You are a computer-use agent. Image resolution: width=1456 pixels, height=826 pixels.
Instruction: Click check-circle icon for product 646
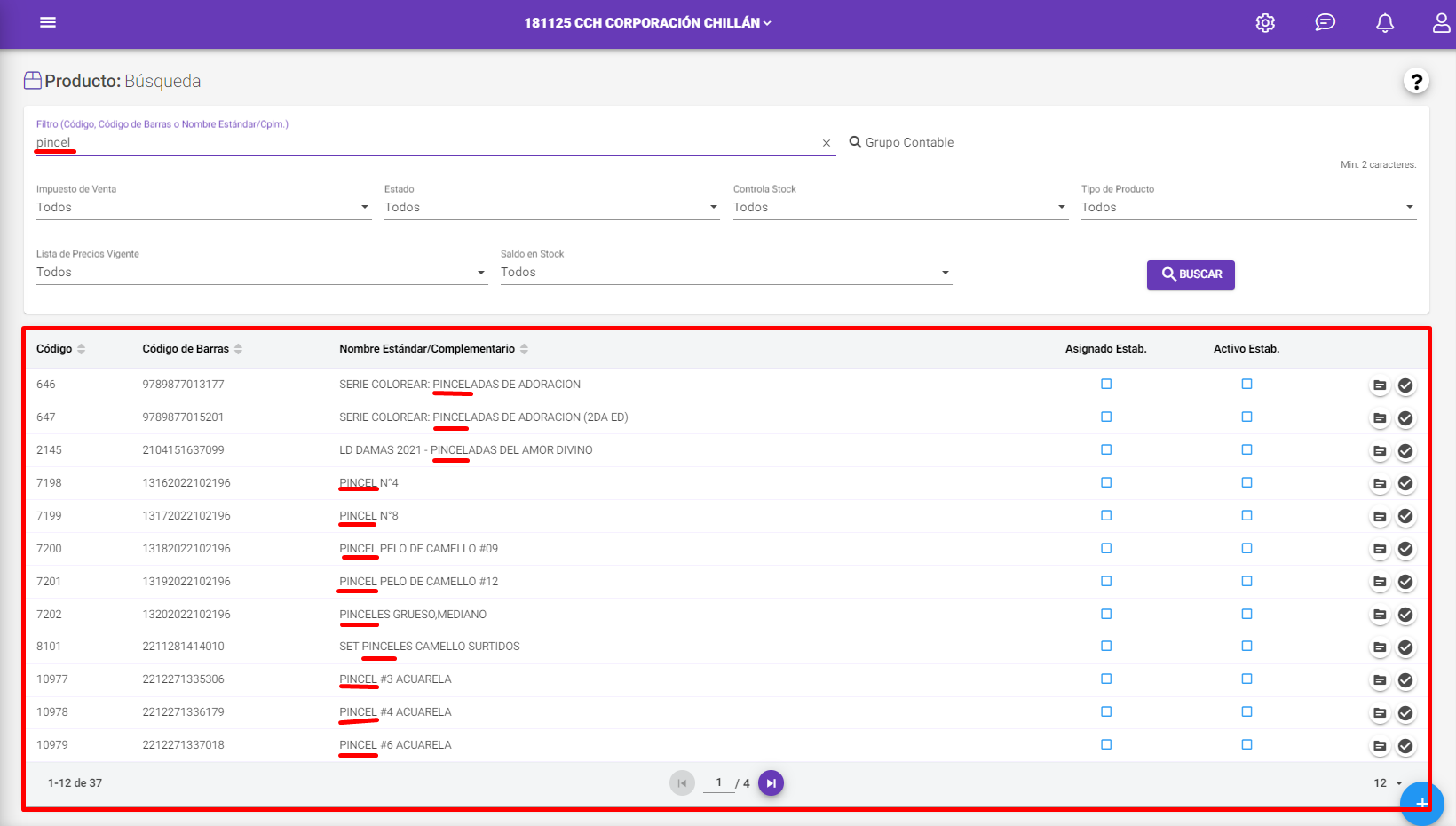1405,385
